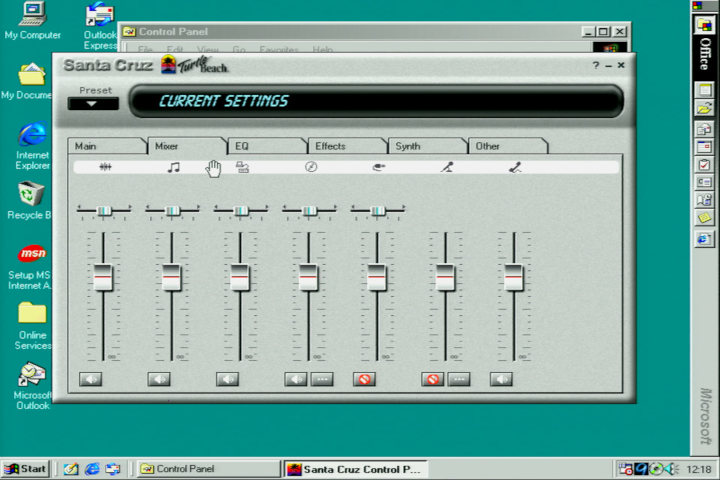This screenshot has height=480, width=720.
Task: Select the Setup MSN Internet Access icon
Action: point(29,267)
